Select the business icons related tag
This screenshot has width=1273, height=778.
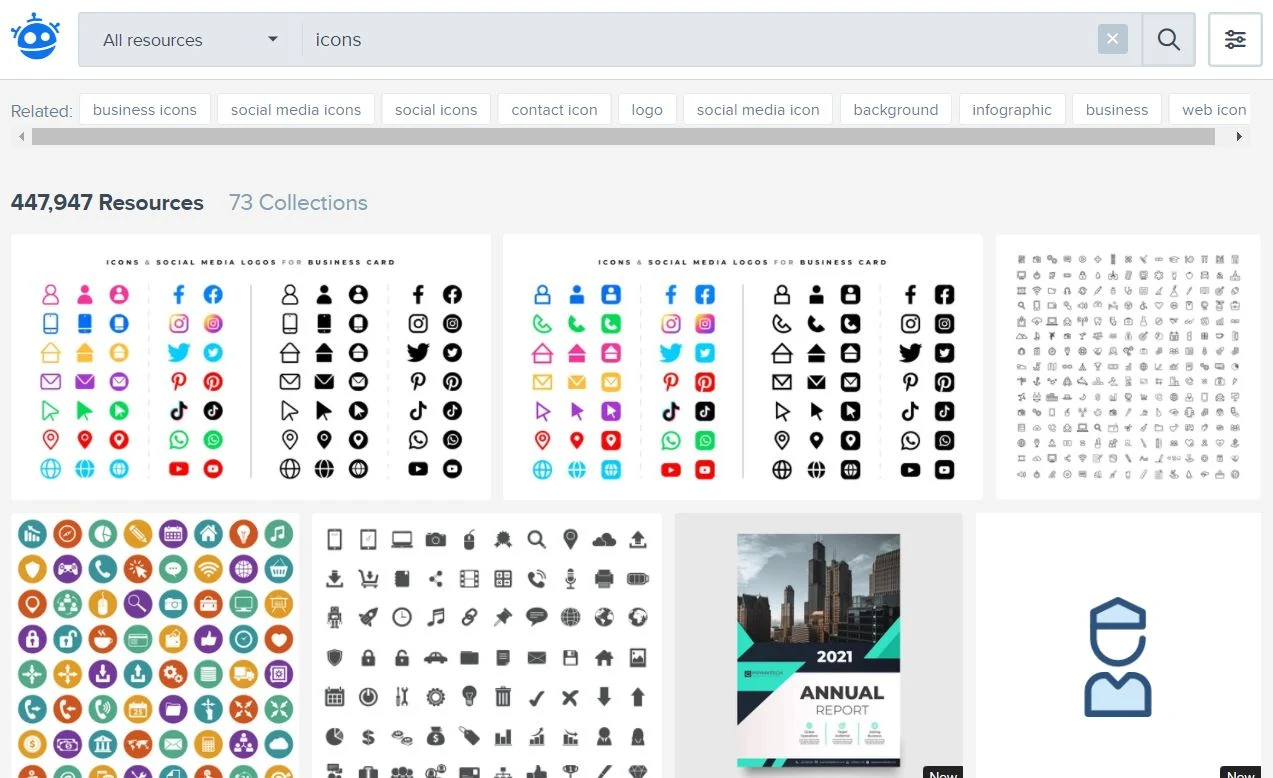pyautogui.click(x=145, y=110)
